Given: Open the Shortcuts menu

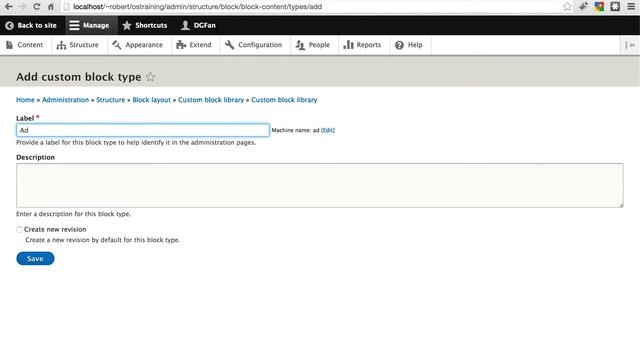Looking at the screenshot, I should point(145,25).
